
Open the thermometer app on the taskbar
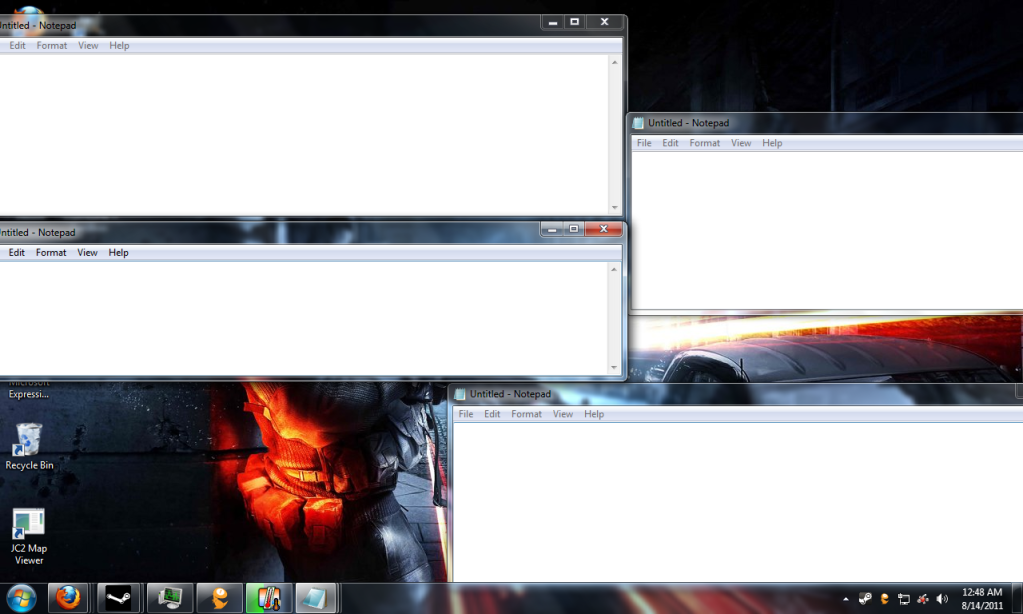(269, 598)
